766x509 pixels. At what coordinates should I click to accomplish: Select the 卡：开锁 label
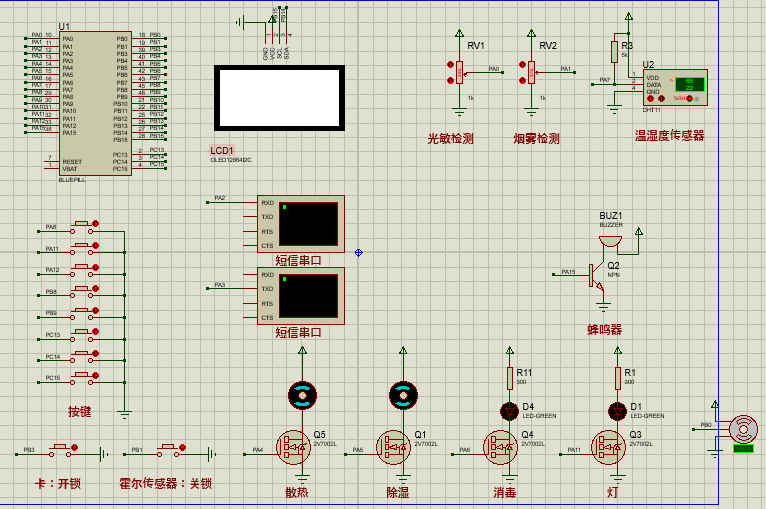click(58, 484)
